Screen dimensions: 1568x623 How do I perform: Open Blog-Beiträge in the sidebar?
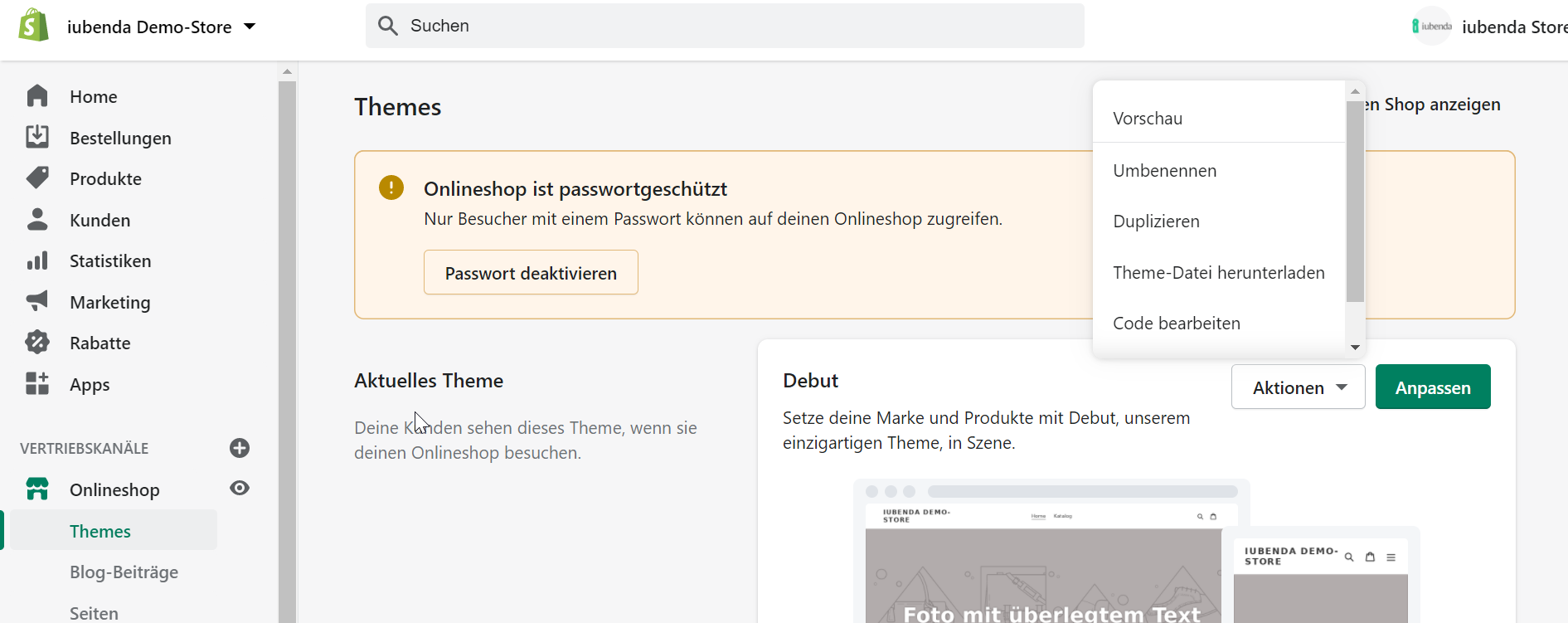(x=124, y=572)
